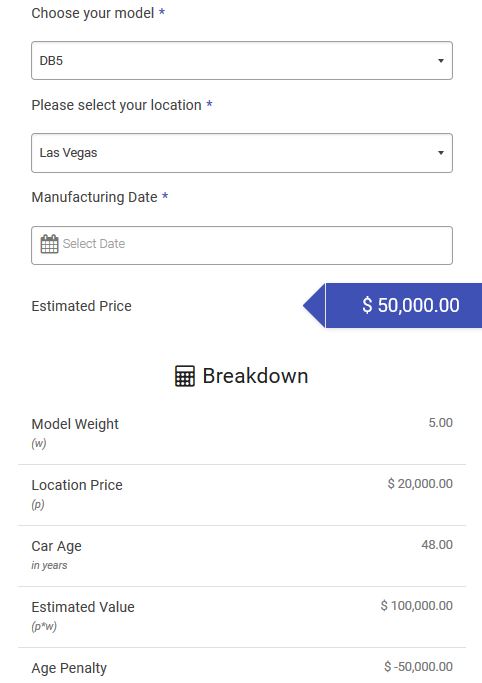
Task: Click the Age Penalty amount
Action: (x=418, y=666)
